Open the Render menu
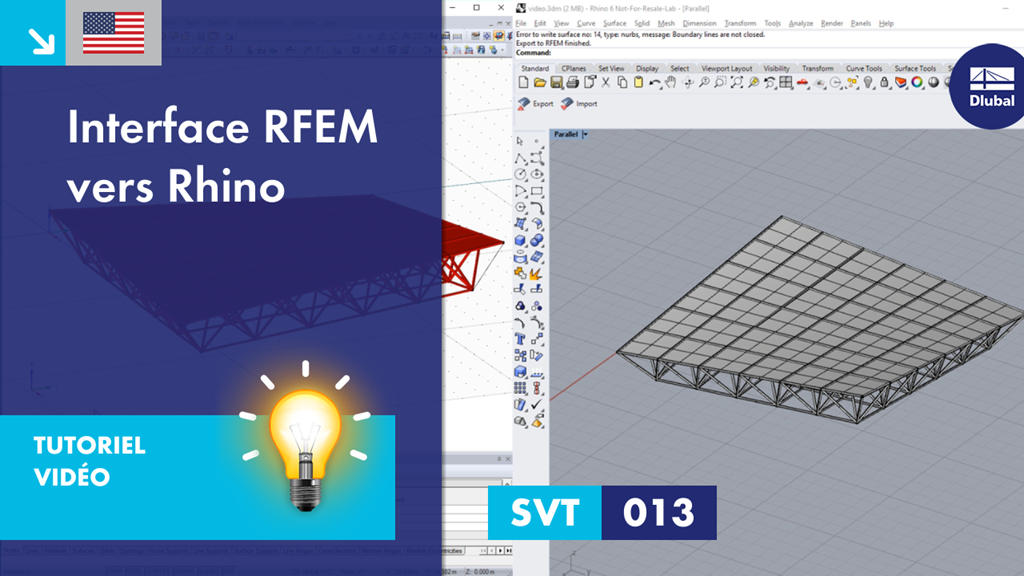The width and height of the screenshot is (1024, 576). (x=831, y=24)
